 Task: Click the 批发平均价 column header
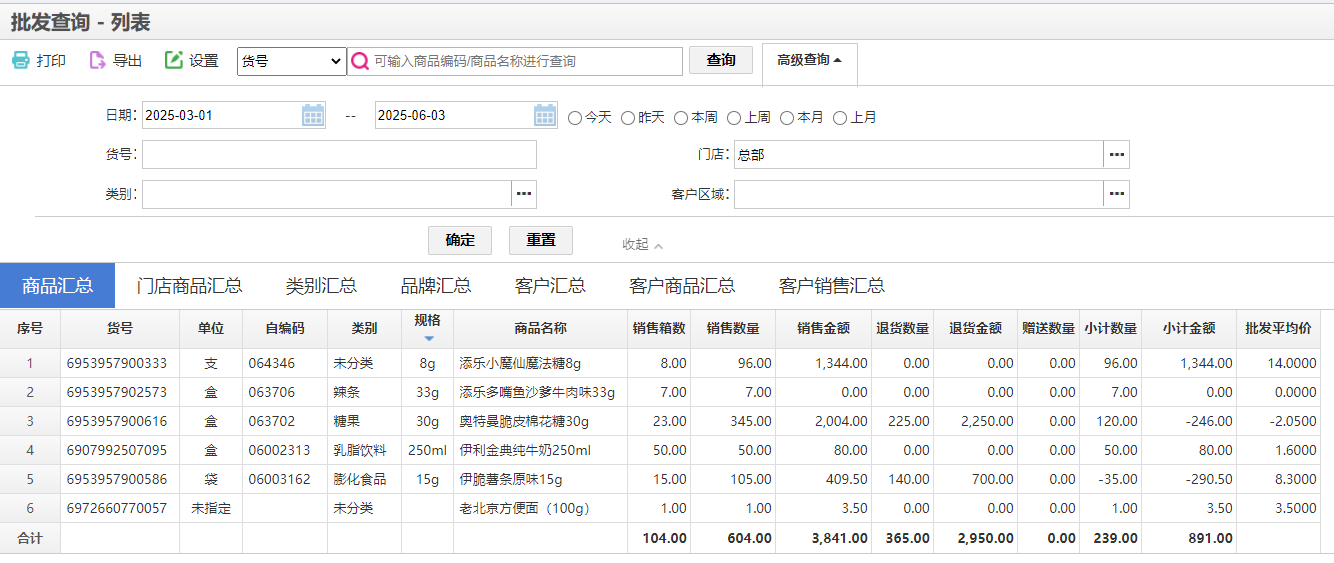pyautogui.click(x=1278, y=328)
